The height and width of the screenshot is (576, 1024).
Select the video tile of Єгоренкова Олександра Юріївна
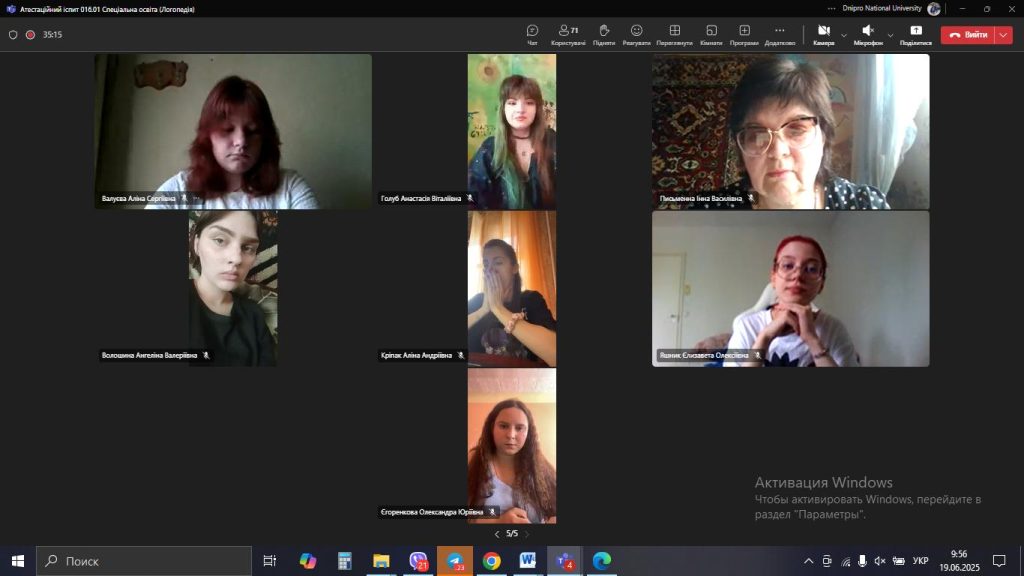(512, 446)
